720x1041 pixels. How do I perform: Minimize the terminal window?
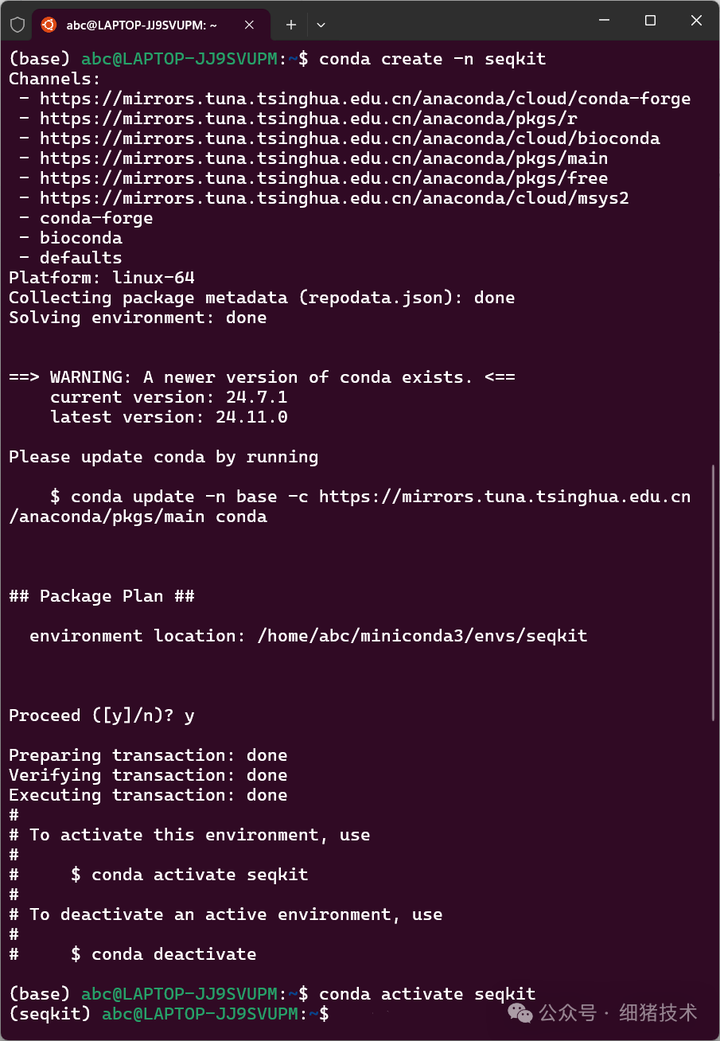pos(604,20)
